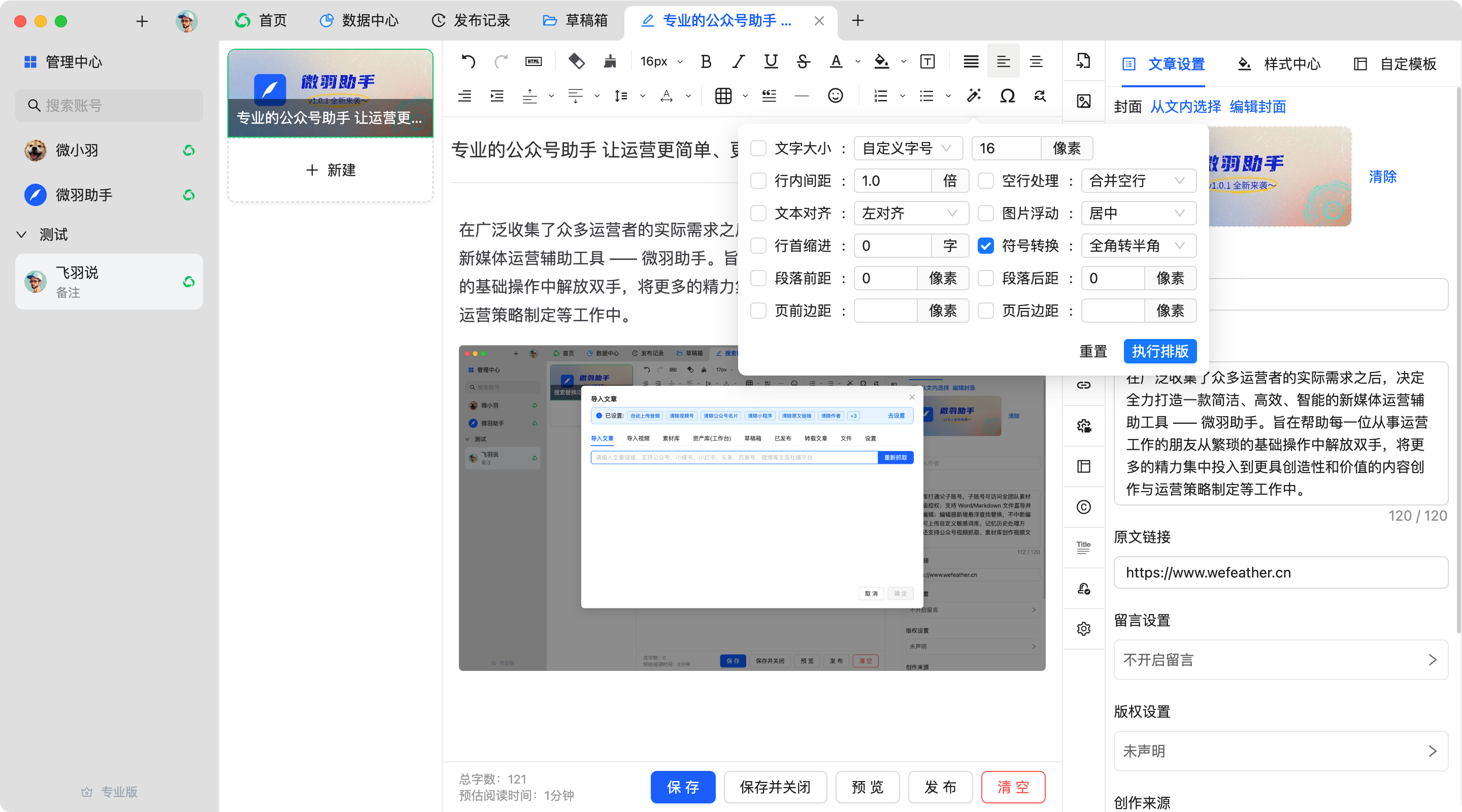Check the 段落前距 option
1462x812 pixels.
click(x=758, y=278)
